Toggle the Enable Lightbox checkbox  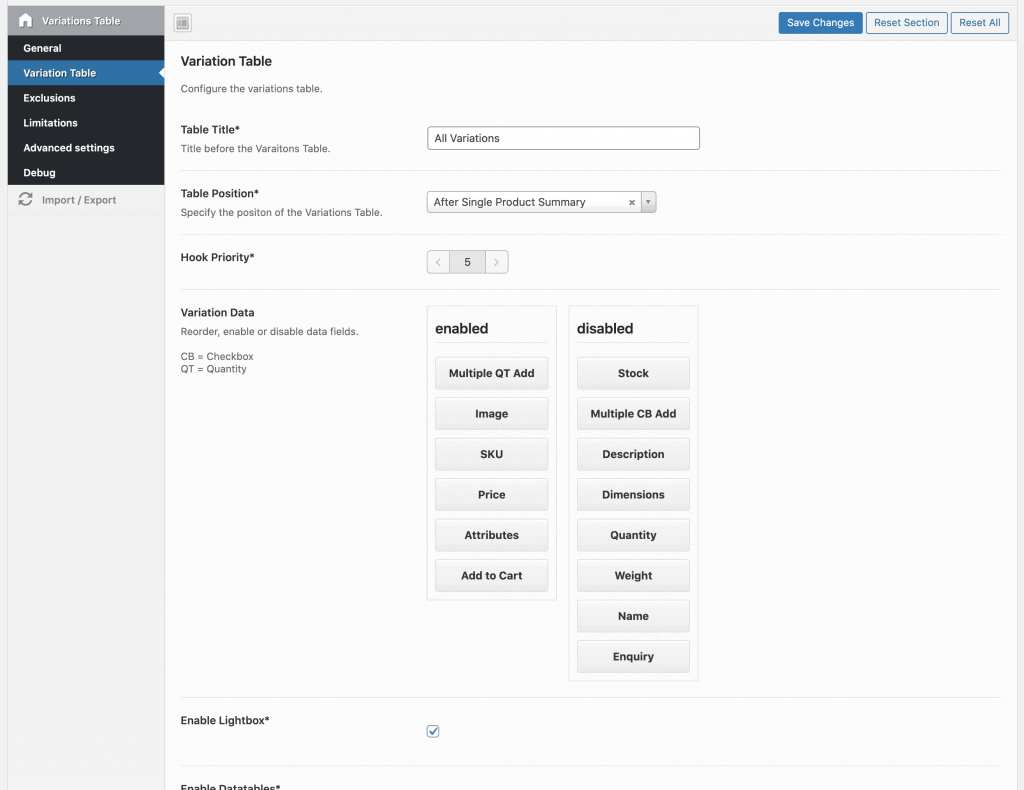pos(433,731)
